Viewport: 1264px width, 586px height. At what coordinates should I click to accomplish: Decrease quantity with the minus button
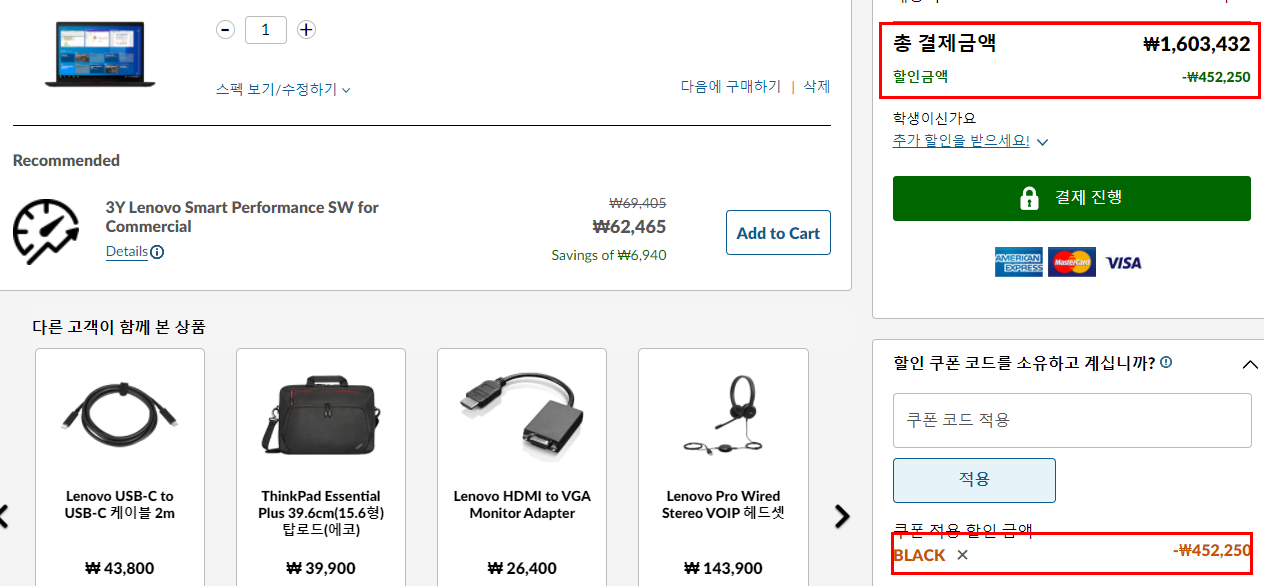coord(226,30)
